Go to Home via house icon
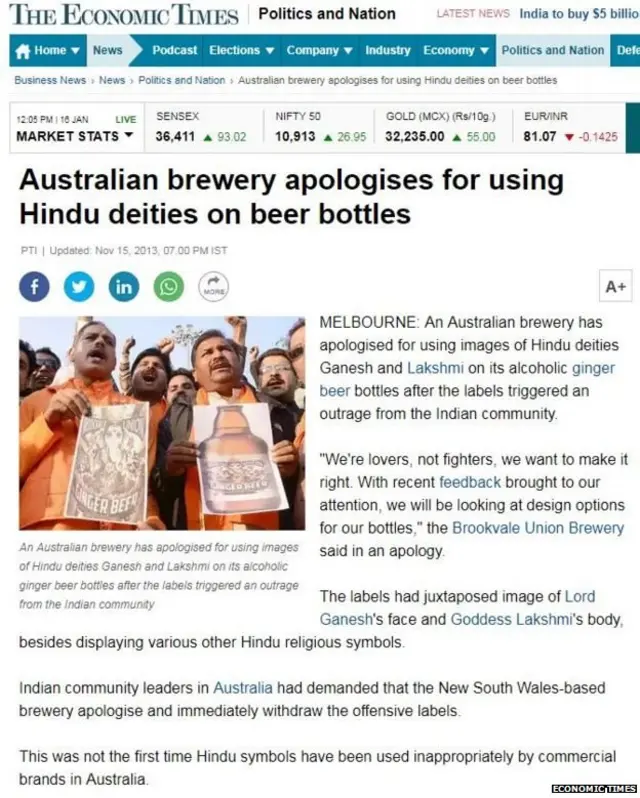 (x=22, y=50)
